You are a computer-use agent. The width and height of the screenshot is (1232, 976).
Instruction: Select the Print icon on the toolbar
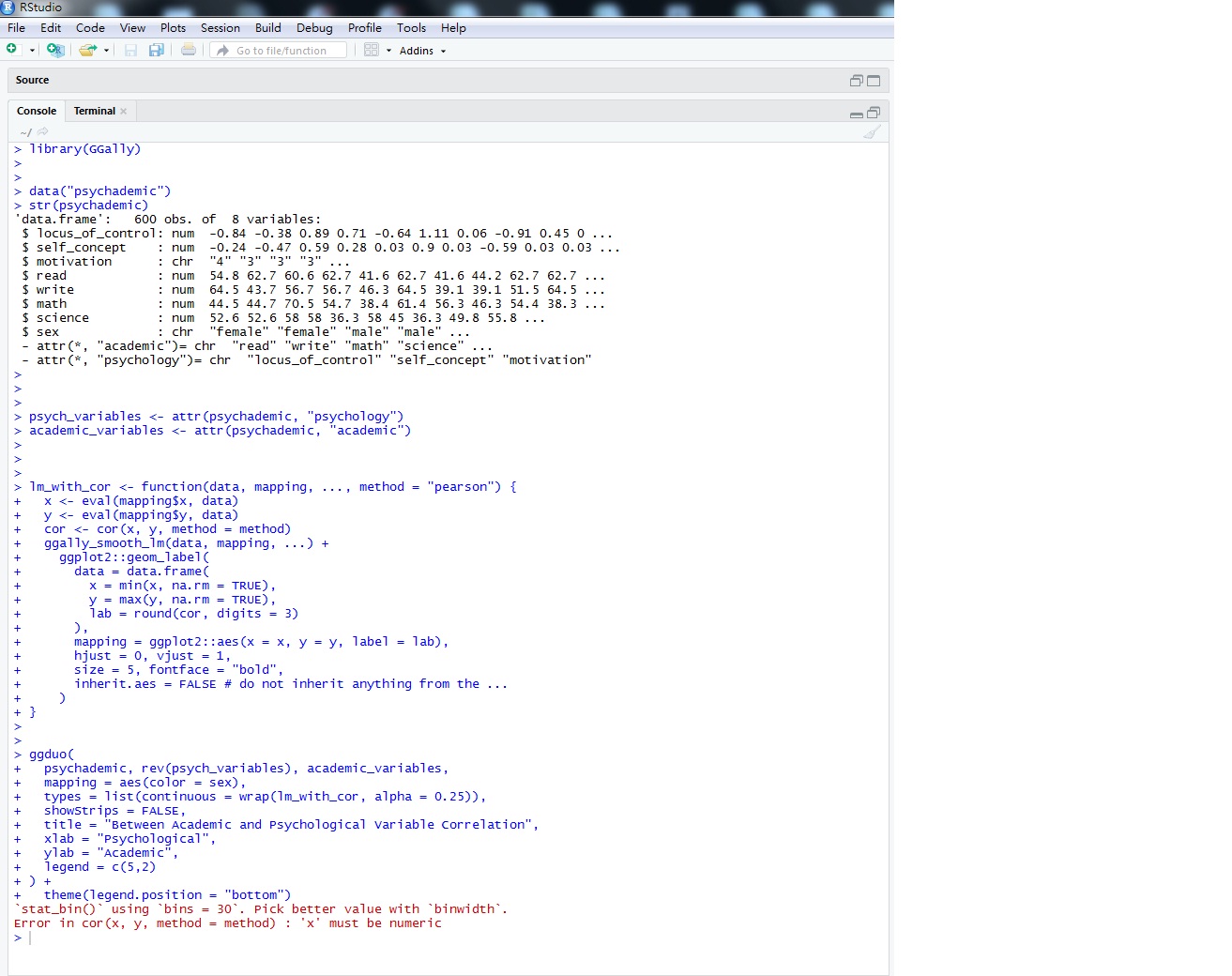(x=188, y=50)
